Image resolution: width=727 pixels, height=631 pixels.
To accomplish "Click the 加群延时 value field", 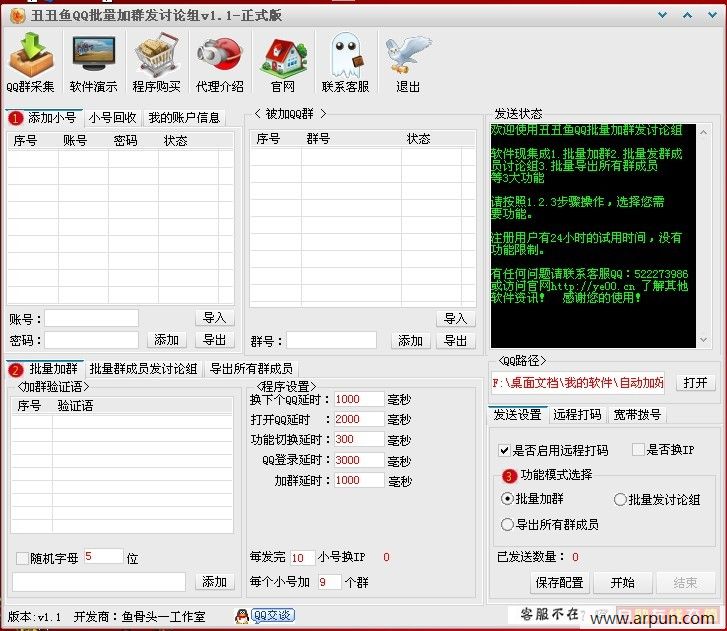I will (359, 480).
